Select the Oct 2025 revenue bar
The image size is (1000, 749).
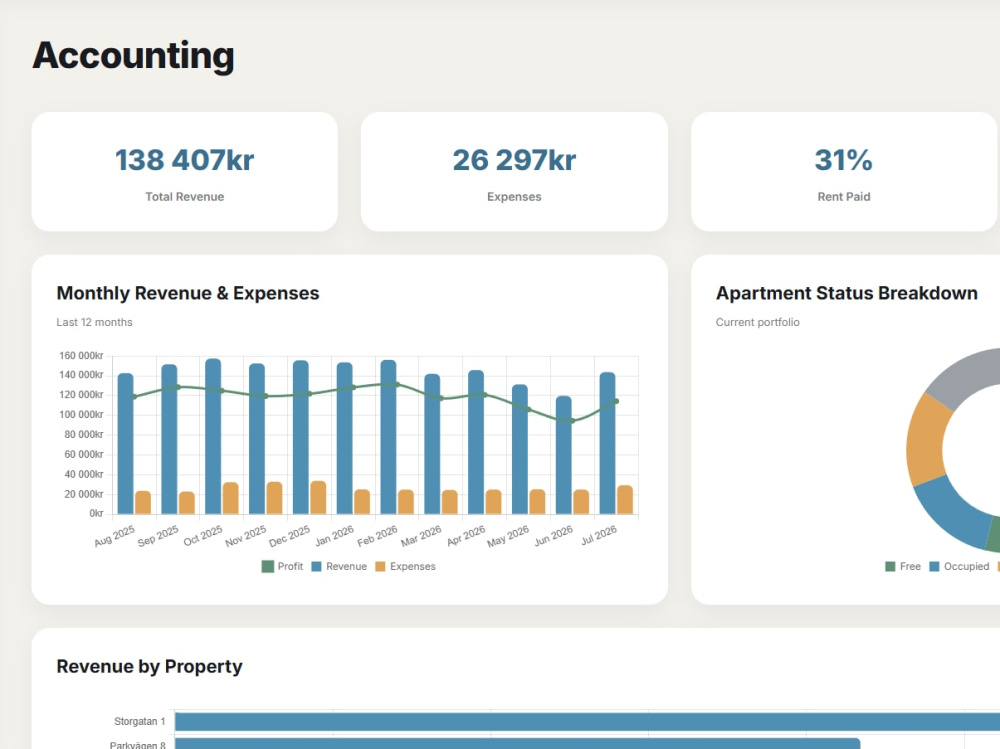click(213, 436)
